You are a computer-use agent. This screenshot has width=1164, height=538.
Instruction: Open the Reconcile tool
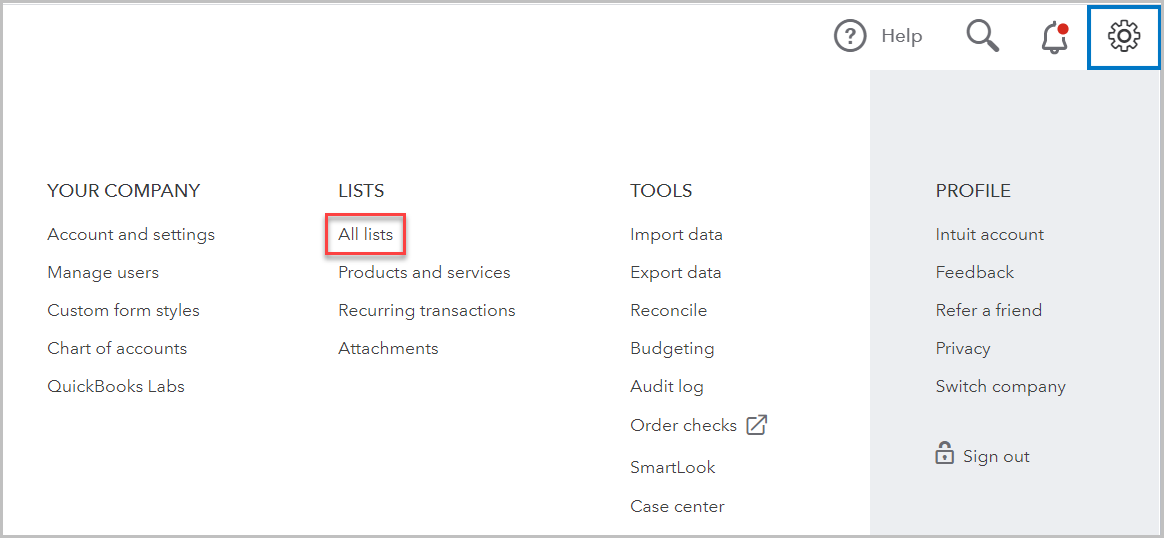(668, 310)
